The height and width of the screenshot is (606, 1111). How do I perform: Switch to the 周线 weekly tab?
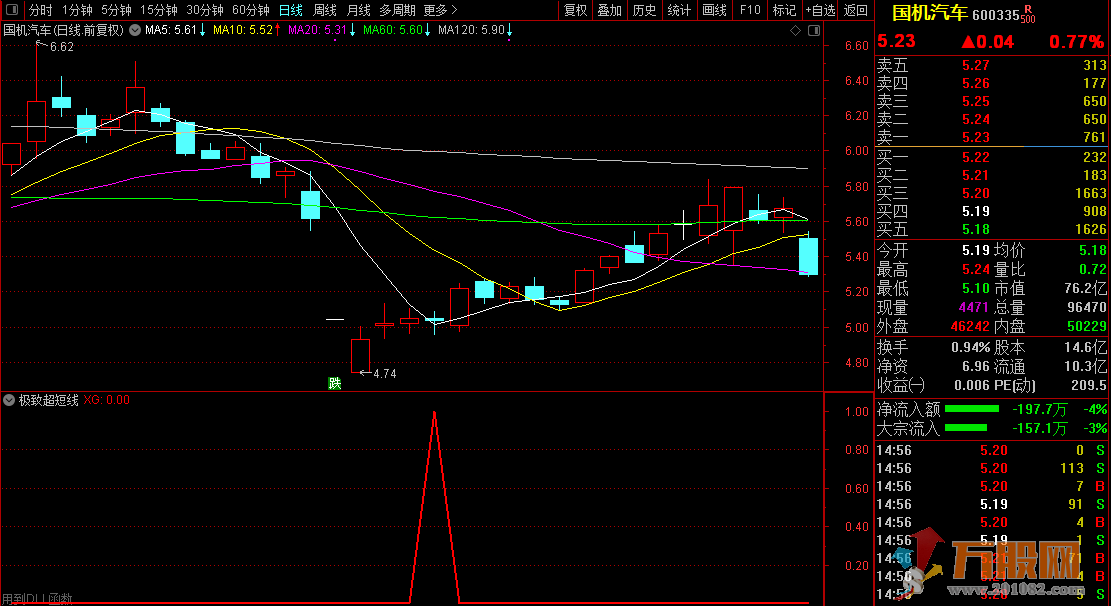click(325, 10)
